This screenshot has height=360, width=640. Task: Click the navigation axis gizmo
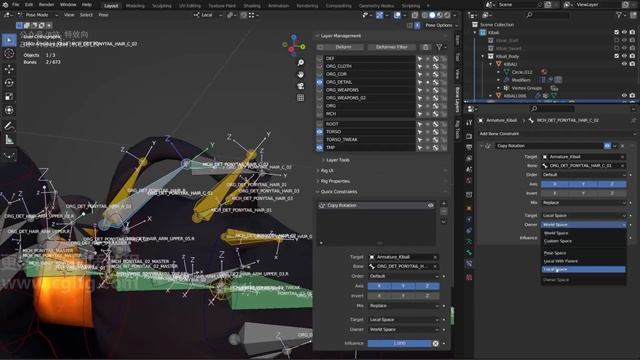pyautogui.click(x=294, y=45)
